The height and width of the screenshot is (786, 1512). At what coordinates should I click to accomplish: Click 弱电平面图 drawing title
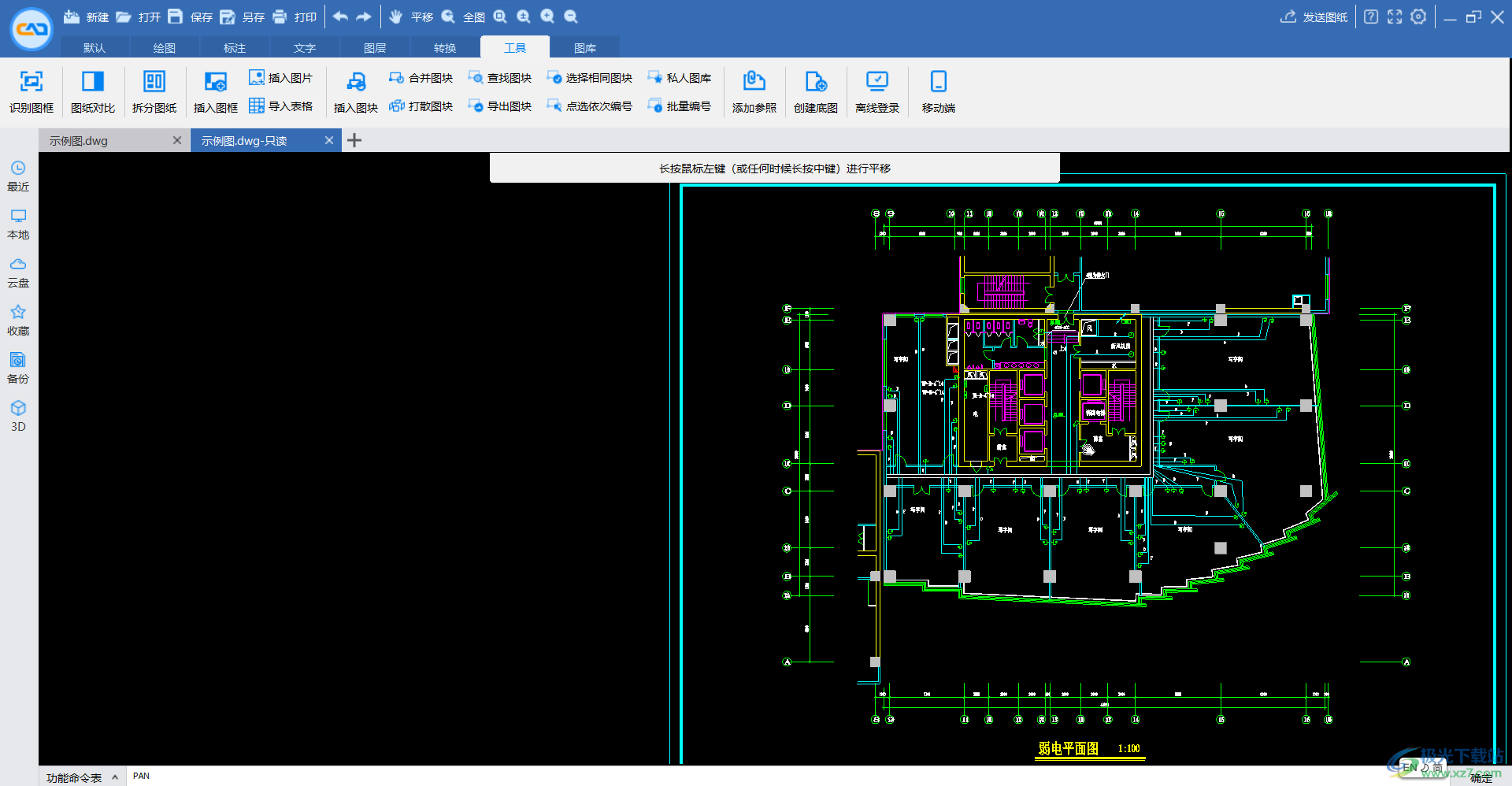1068,748
